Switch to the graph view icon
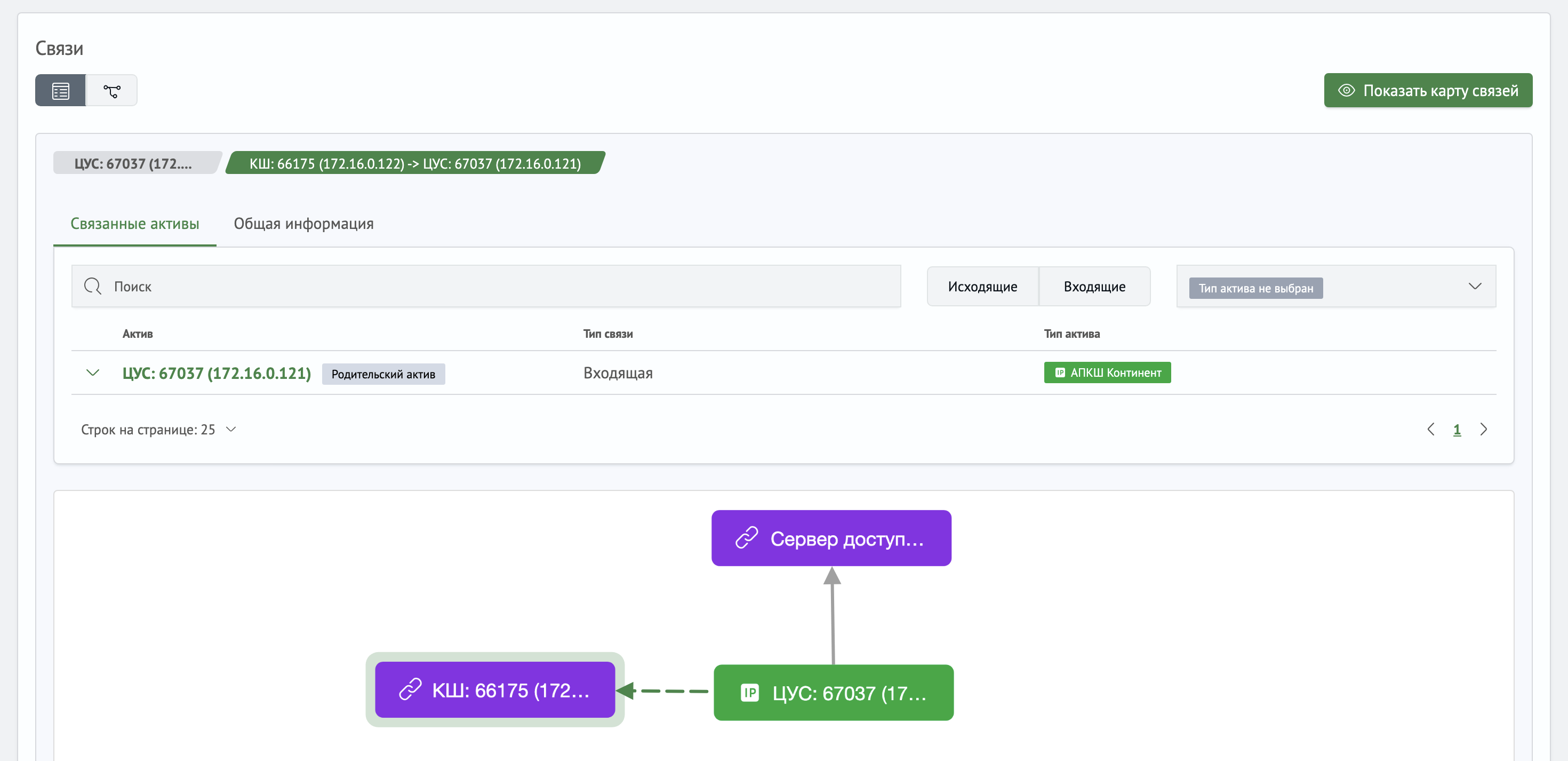The width and height of the screenshot is (1568, 761). (112, 91)
